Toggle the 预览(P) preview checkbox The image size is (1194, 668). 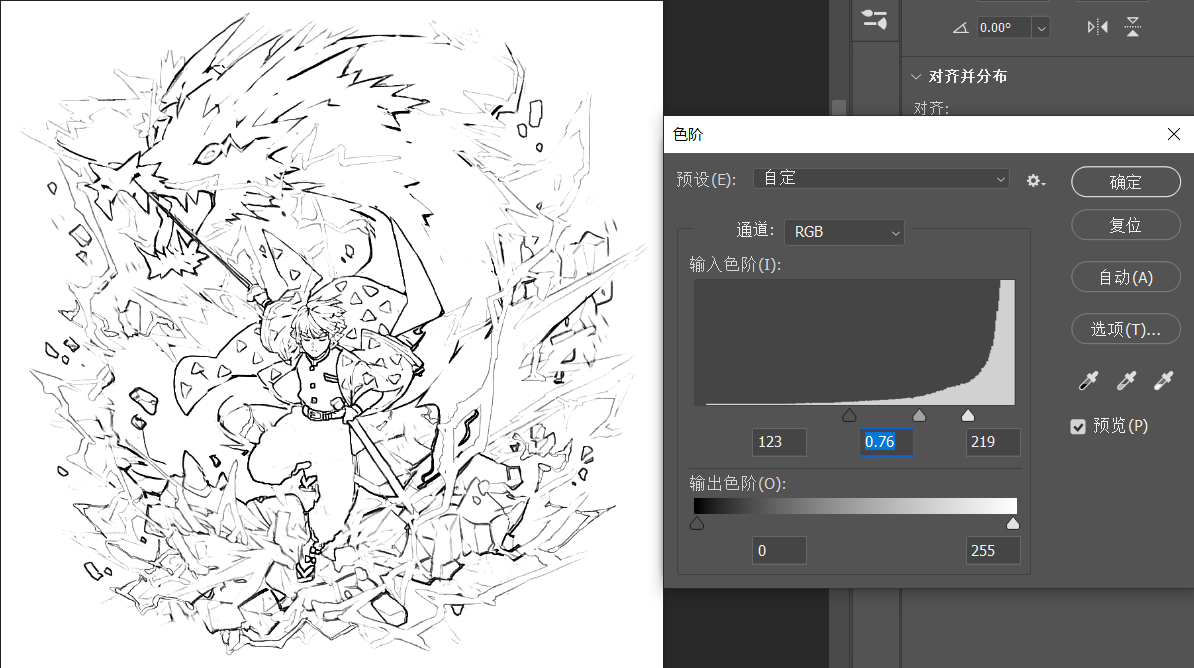click(1078, 427)
